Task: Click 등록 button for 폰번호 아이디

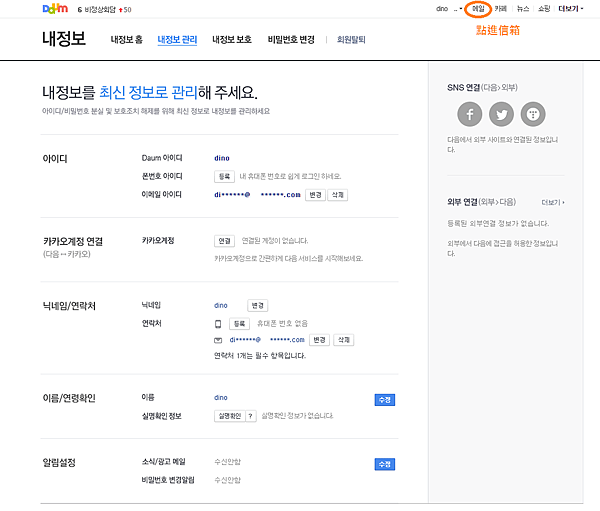Action: click(224, 176)
